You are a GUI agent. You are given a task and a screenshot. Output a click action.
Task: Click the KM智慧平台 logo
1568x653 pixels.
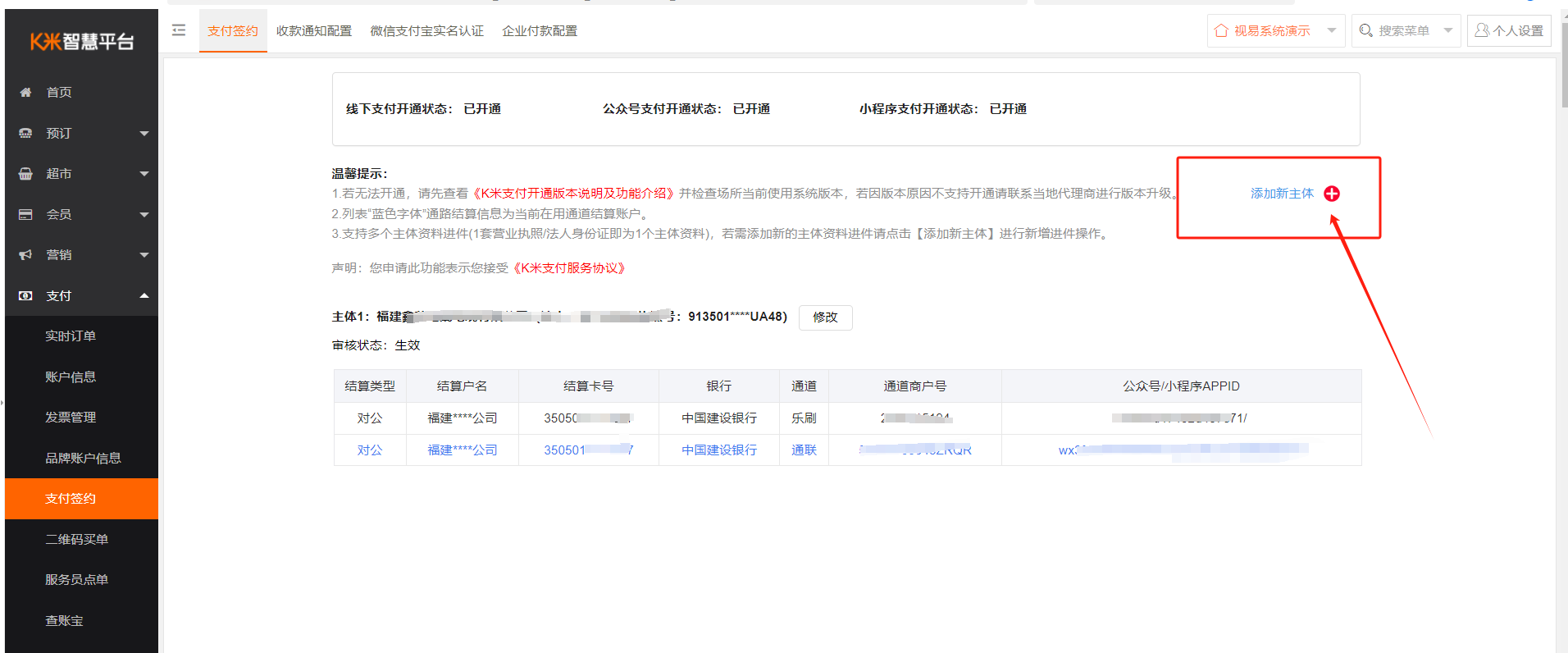(82, 42)
